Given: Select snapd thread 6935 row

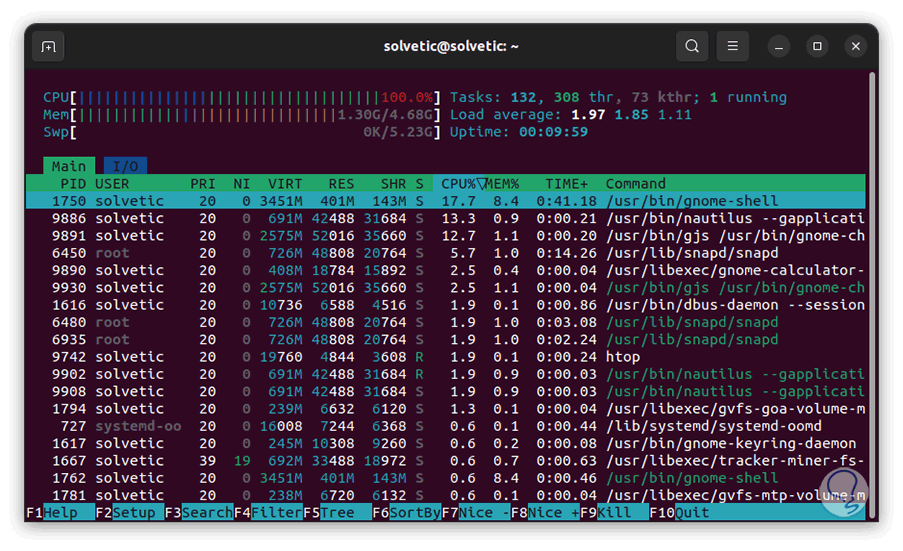Looking at the screenshot, I should pyautogui.click(x=445, y=339).
